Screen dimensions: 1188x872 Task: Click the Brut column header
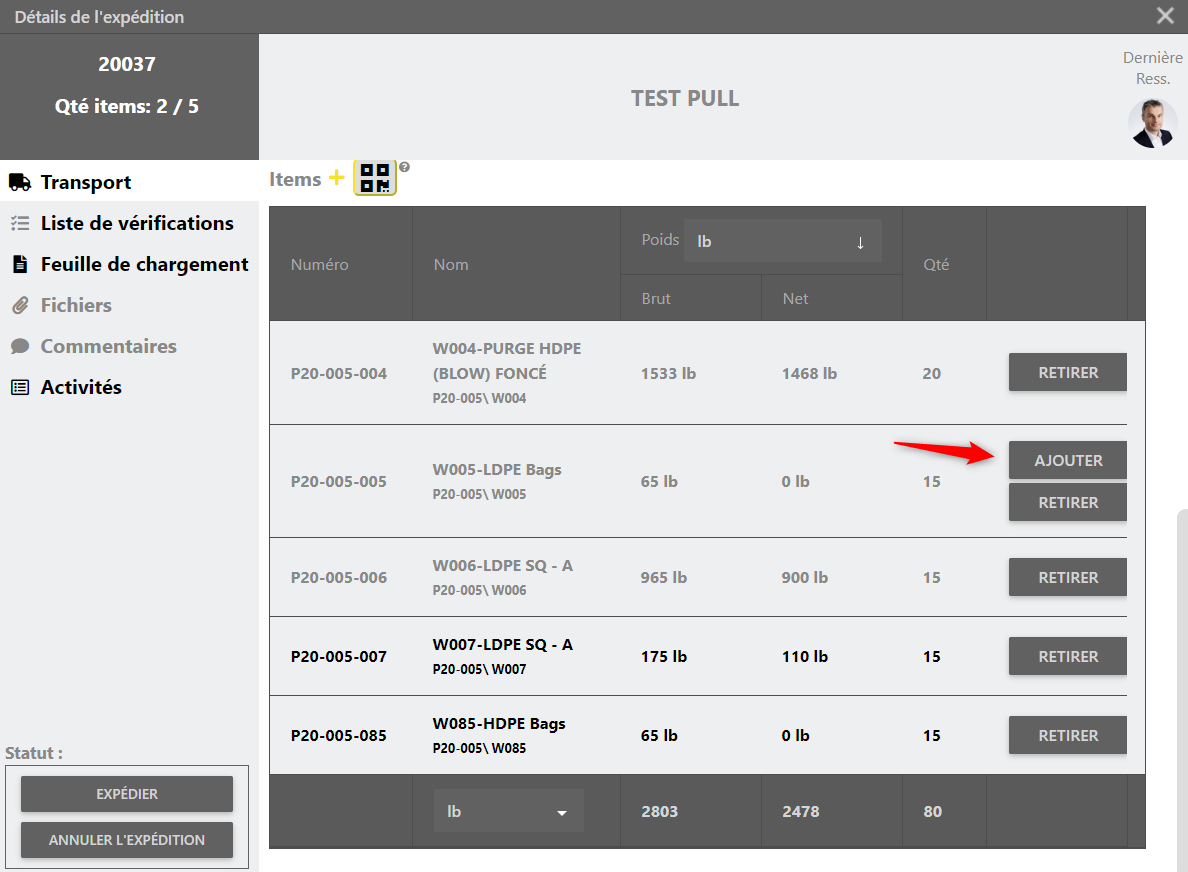coord(656,298)
